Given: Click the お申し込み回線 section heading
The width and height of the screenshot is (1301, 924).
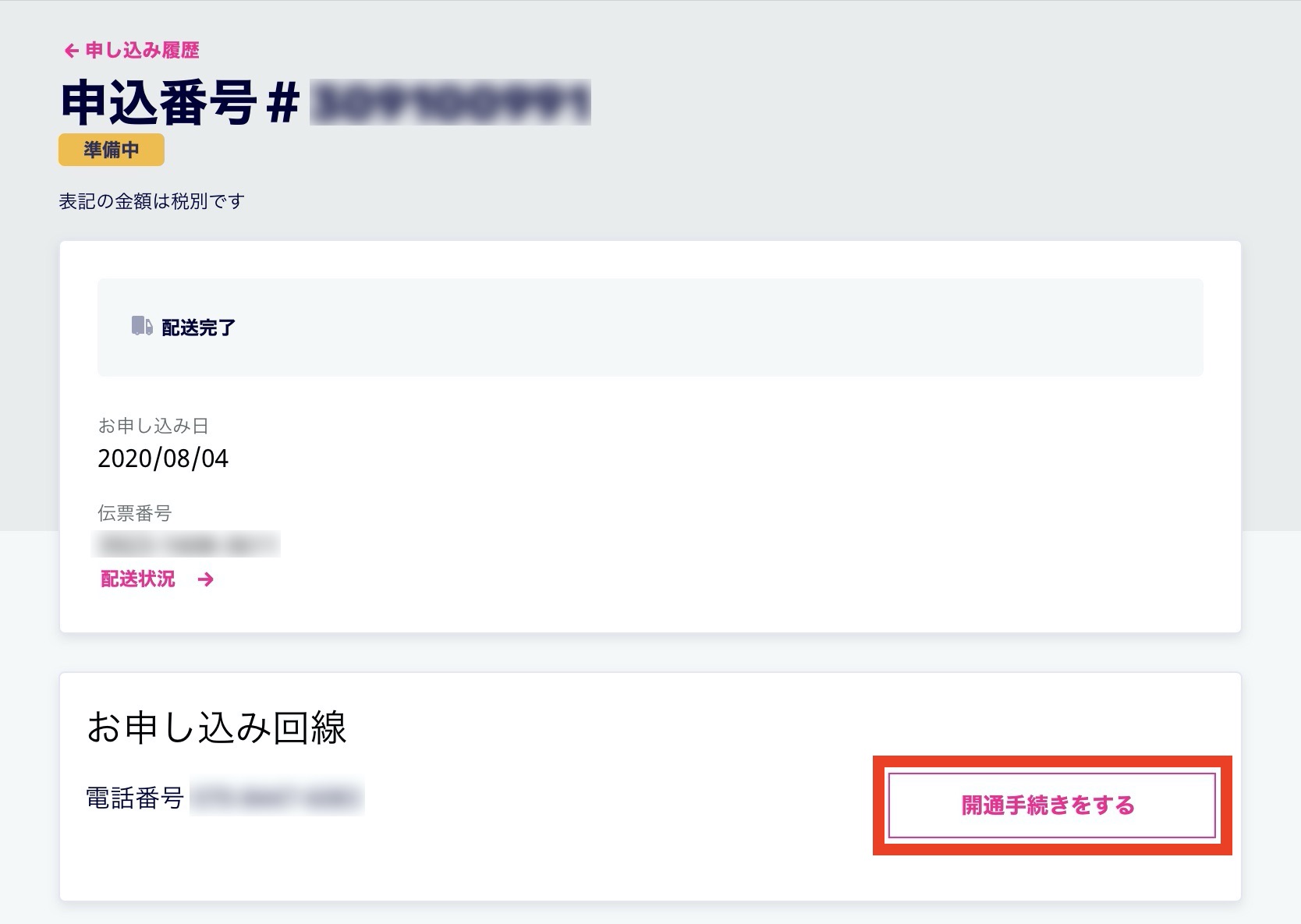Looking at the screenshot, I should pos(217,728).
